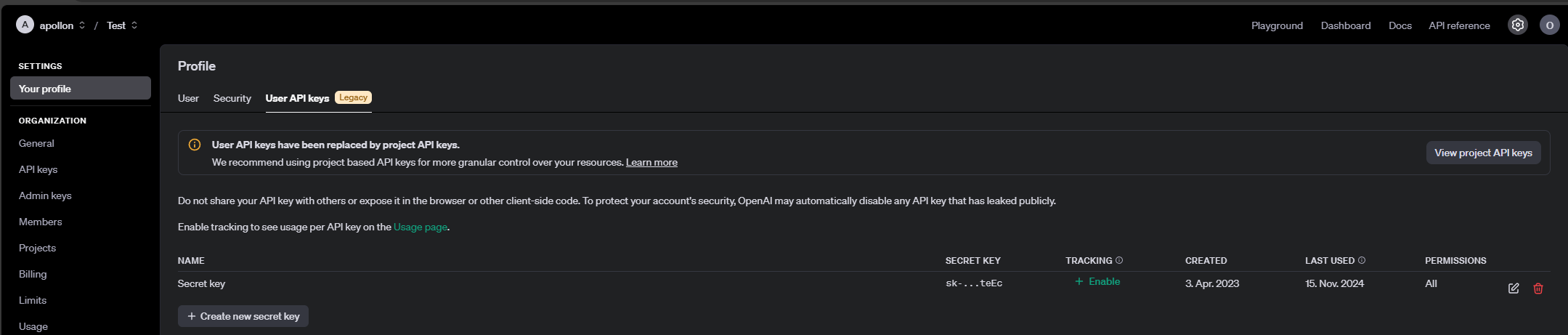Click Create new secret key button
The image size is (1568, 335).
[243, 316]
